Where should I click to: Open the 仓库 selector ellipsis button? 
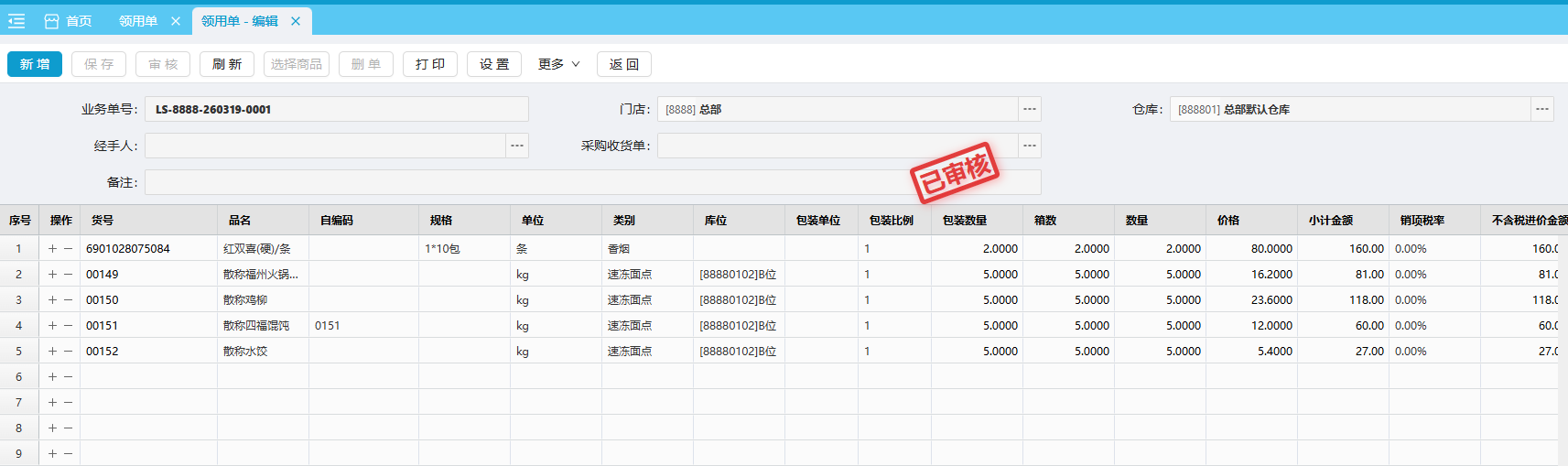point(1542,109)
